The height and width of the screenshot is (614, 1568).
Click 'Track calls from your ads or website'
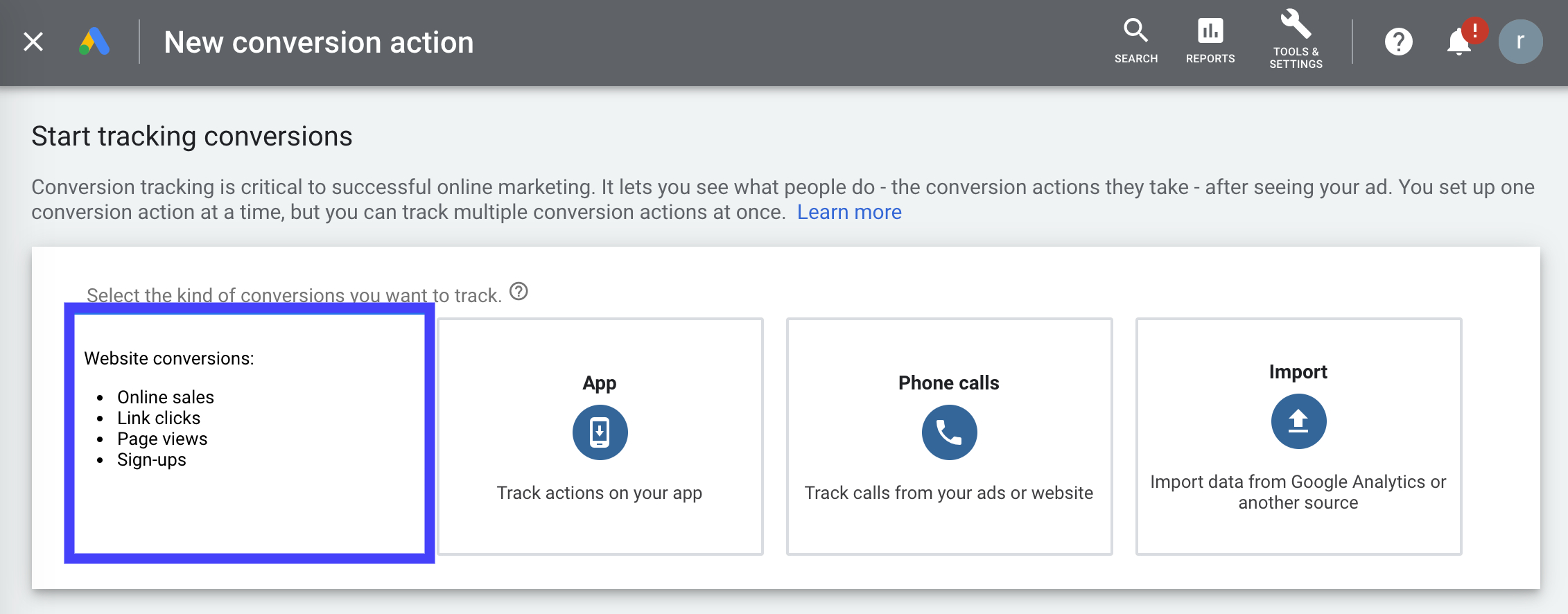[949, 493]
